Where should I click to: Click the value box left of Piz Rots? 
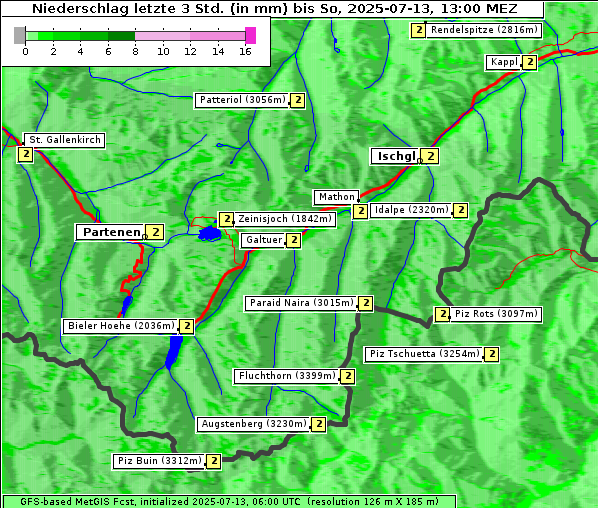point(442,315)
